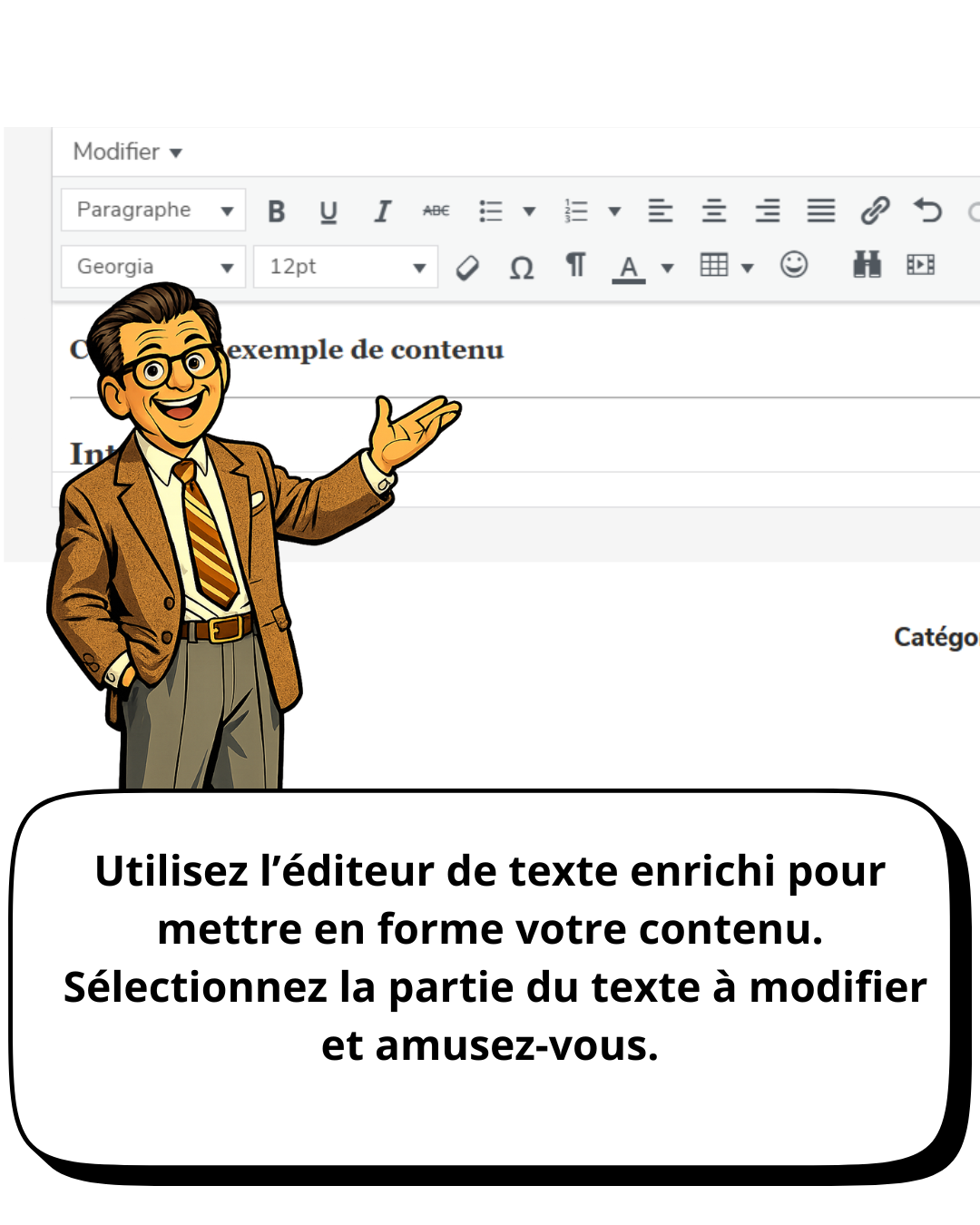Center align the text
Screen dimensions: 980x1225
click(714, 211)
